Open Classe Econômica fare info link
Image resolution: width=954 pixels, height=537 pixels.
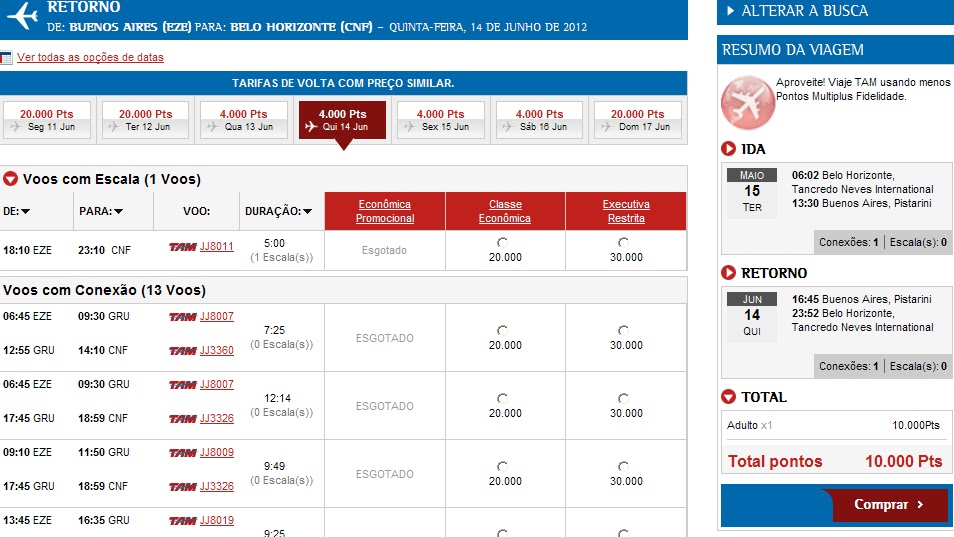[505, 211]
